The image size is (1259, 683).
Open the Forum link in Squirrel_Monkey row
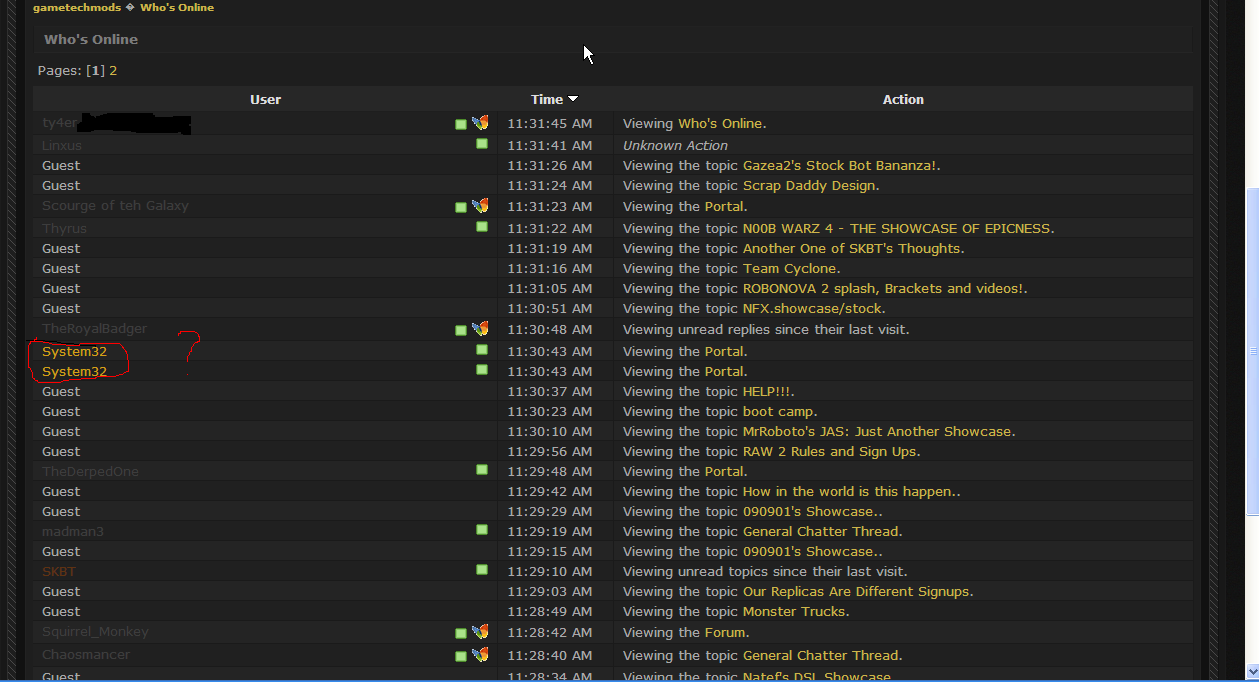pos(725,633)
